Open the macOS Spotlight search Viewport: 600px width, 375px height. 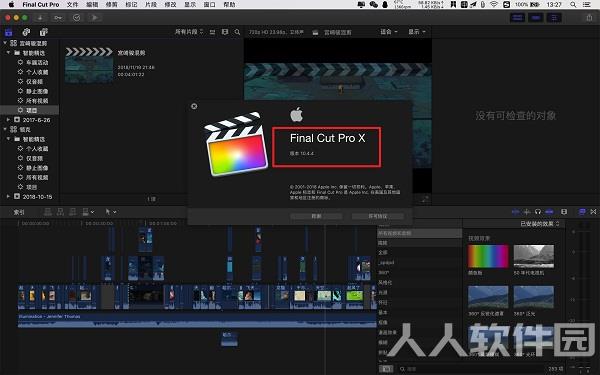pyautogui.click(x=573, y=5)
